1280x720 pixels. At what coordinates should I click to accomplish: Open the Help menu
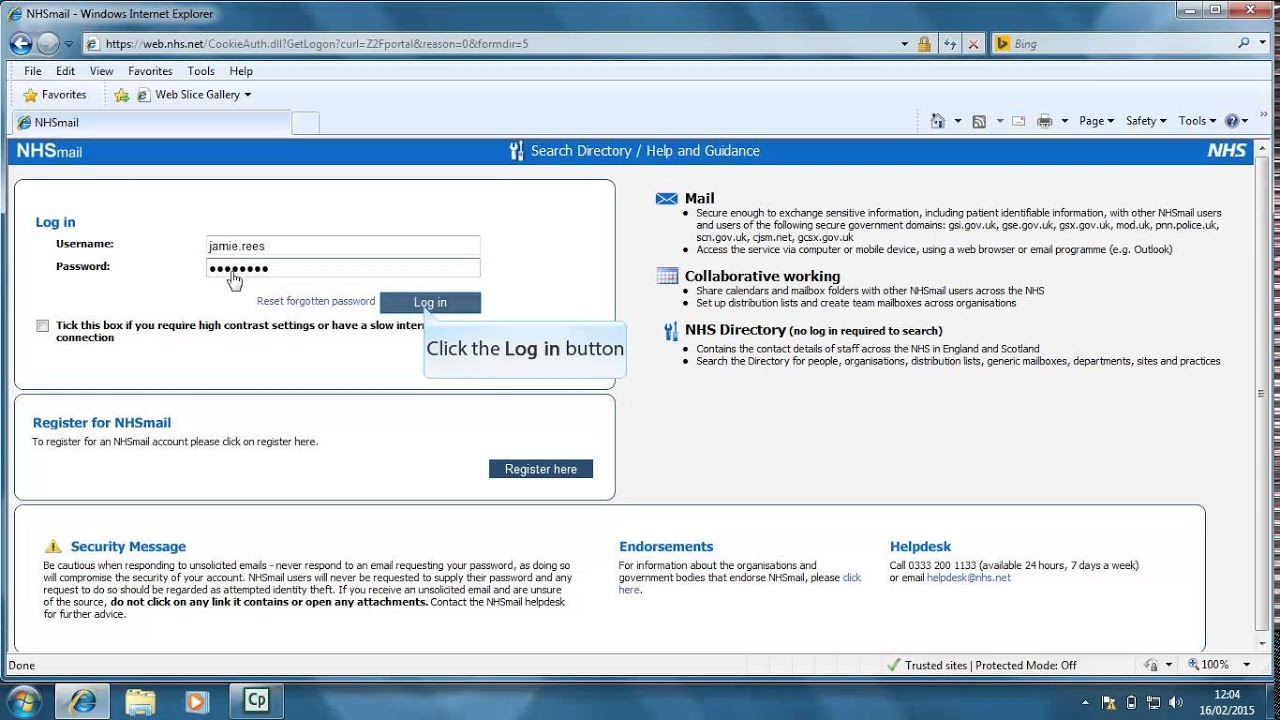[241, 71]
